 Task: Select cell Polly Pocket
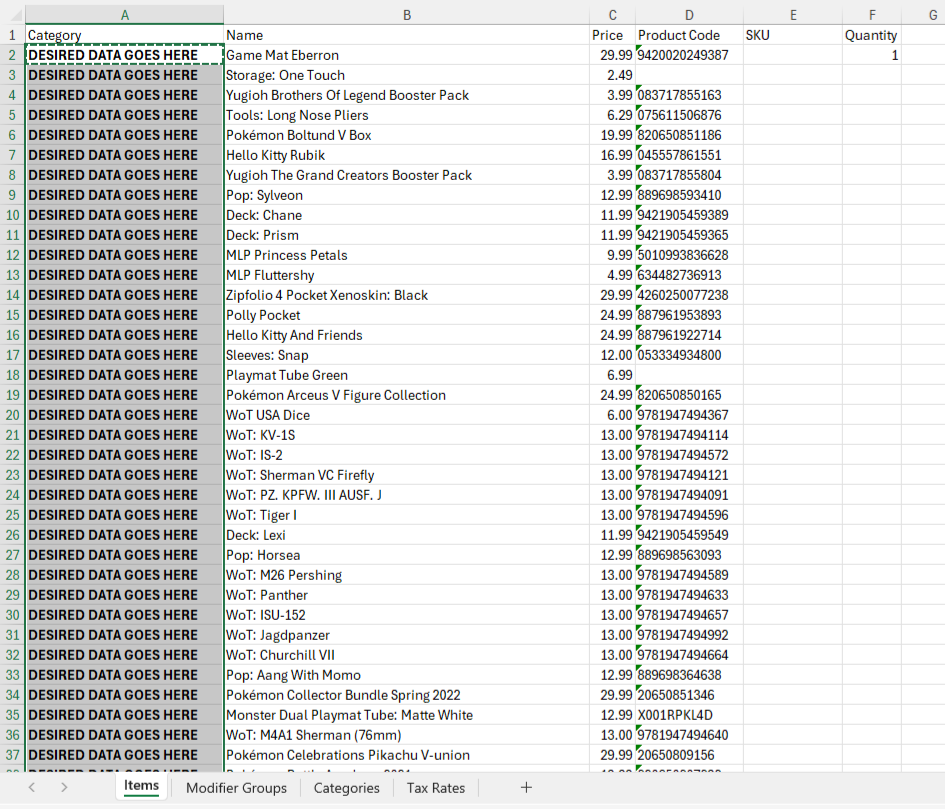point(407,315)
